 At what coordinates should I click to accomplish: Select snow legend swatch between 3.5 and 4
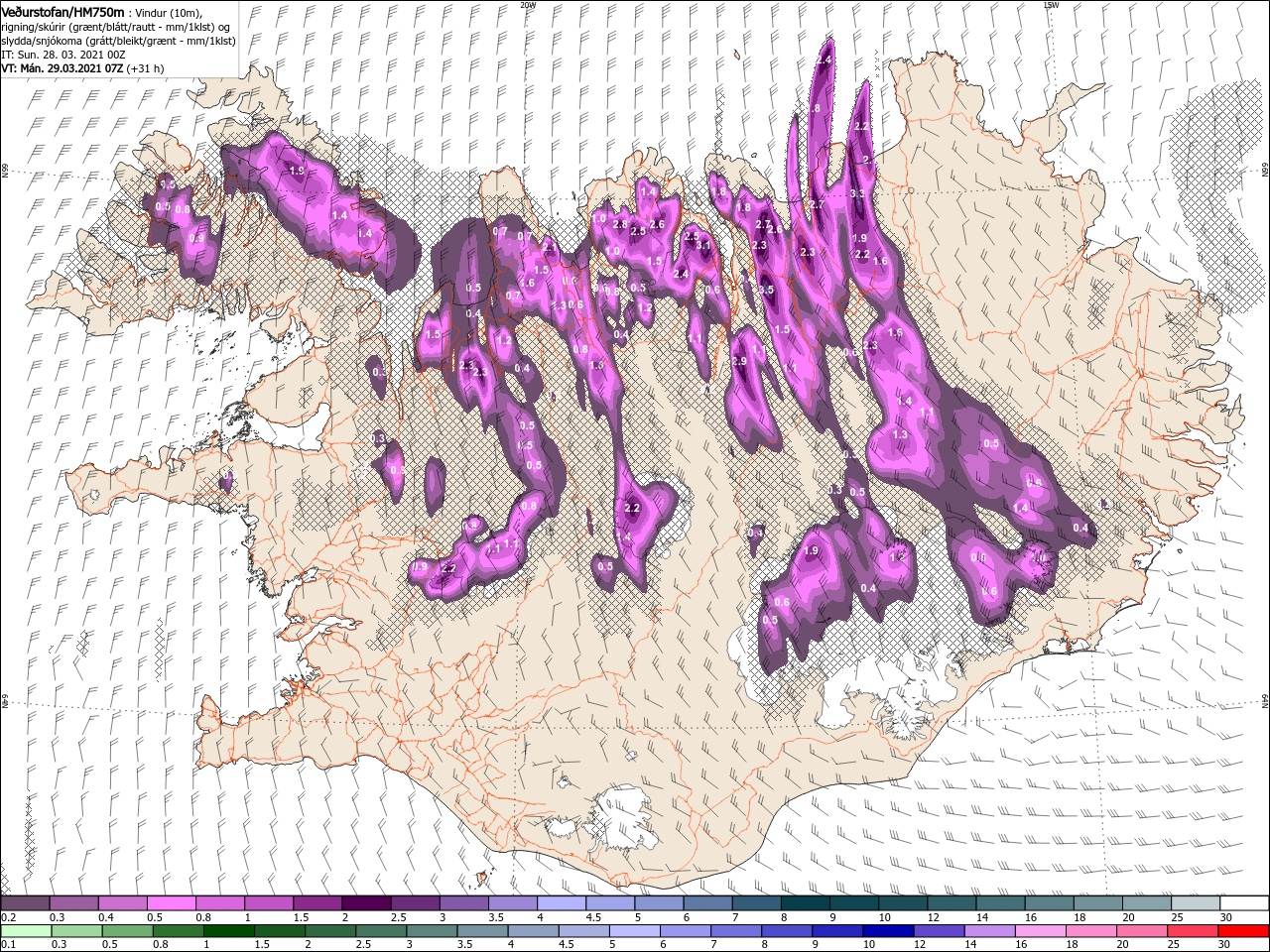[512, 903]
